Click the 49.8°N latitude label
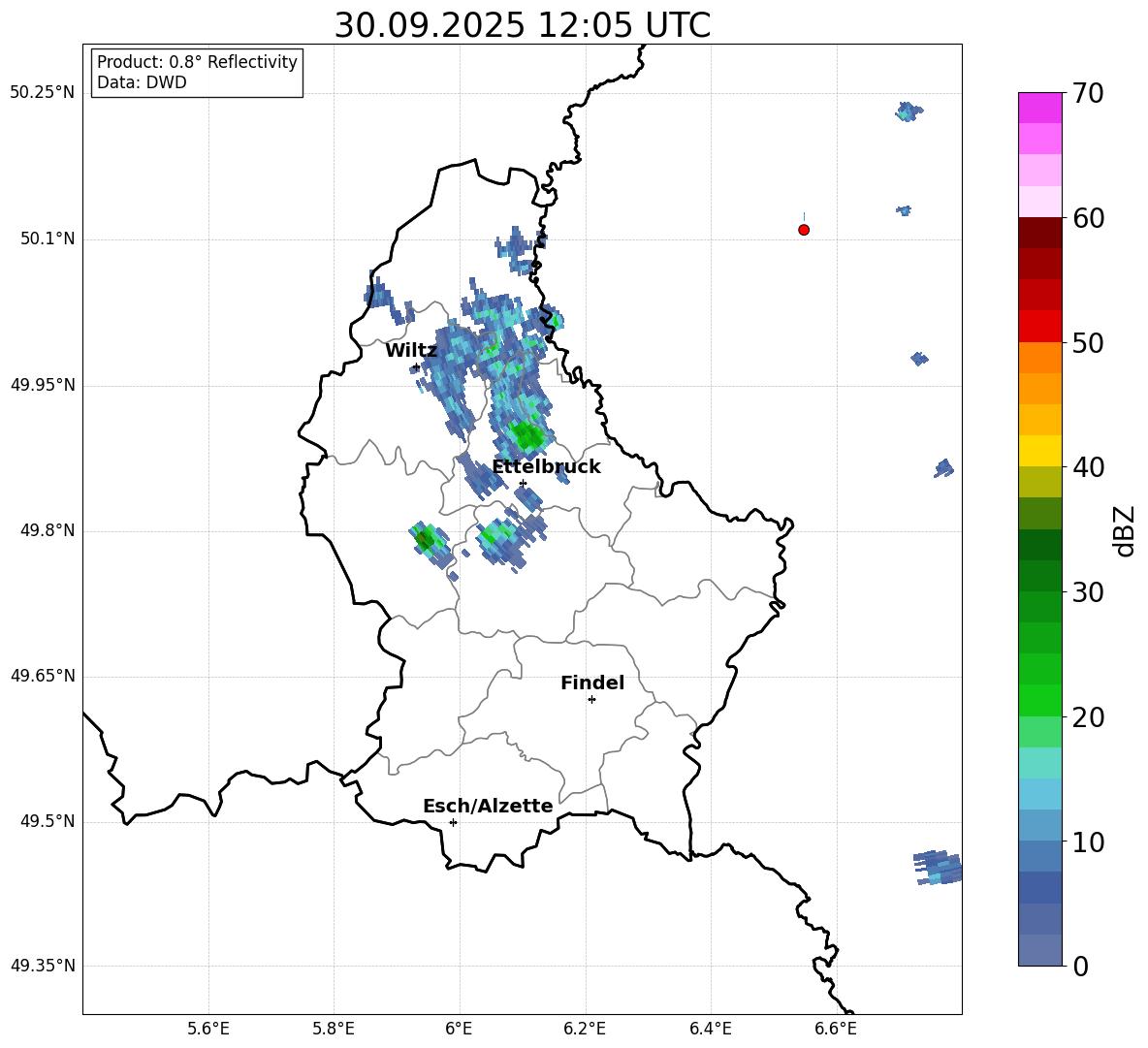The width and height of the screenshot is (1148, 1048). (48, 530)
